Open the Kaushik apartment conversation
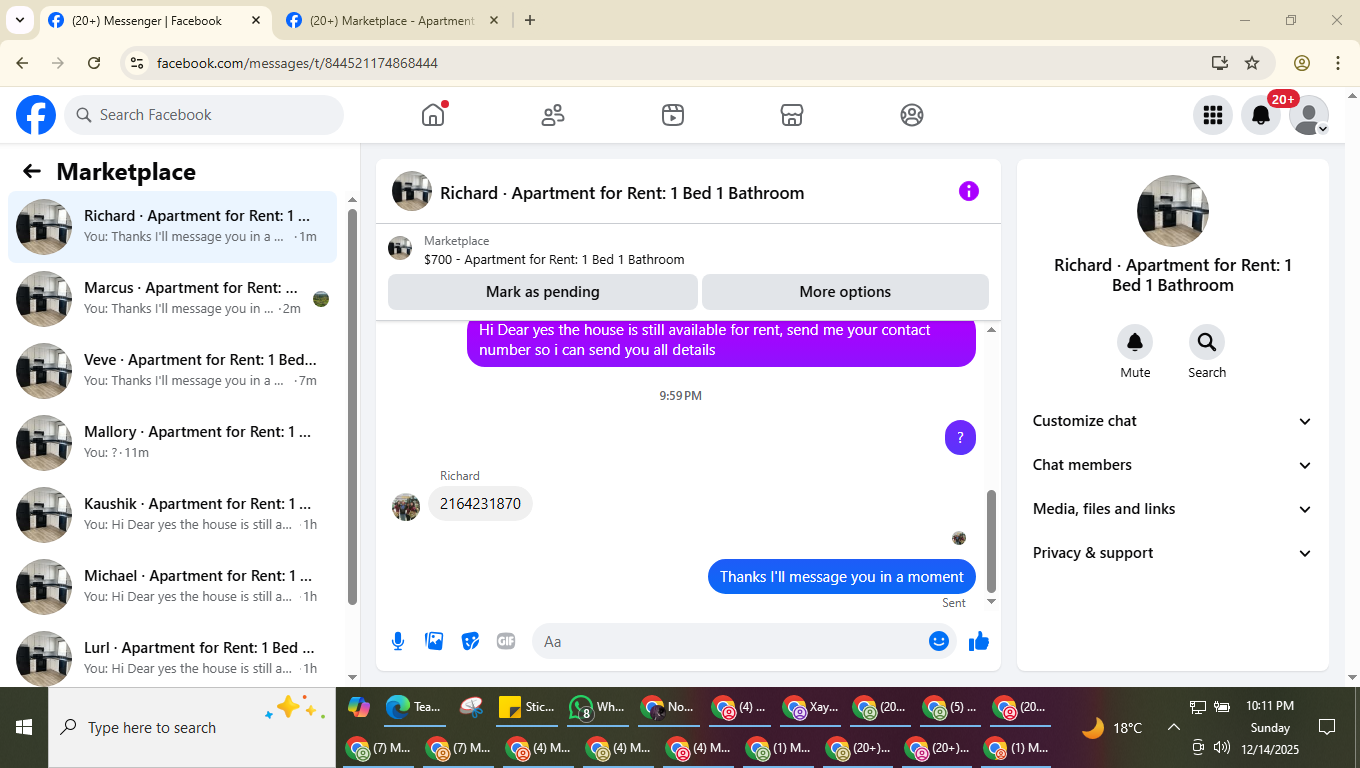This screenshot has width=1360, height=768. (x=172, y=514)
